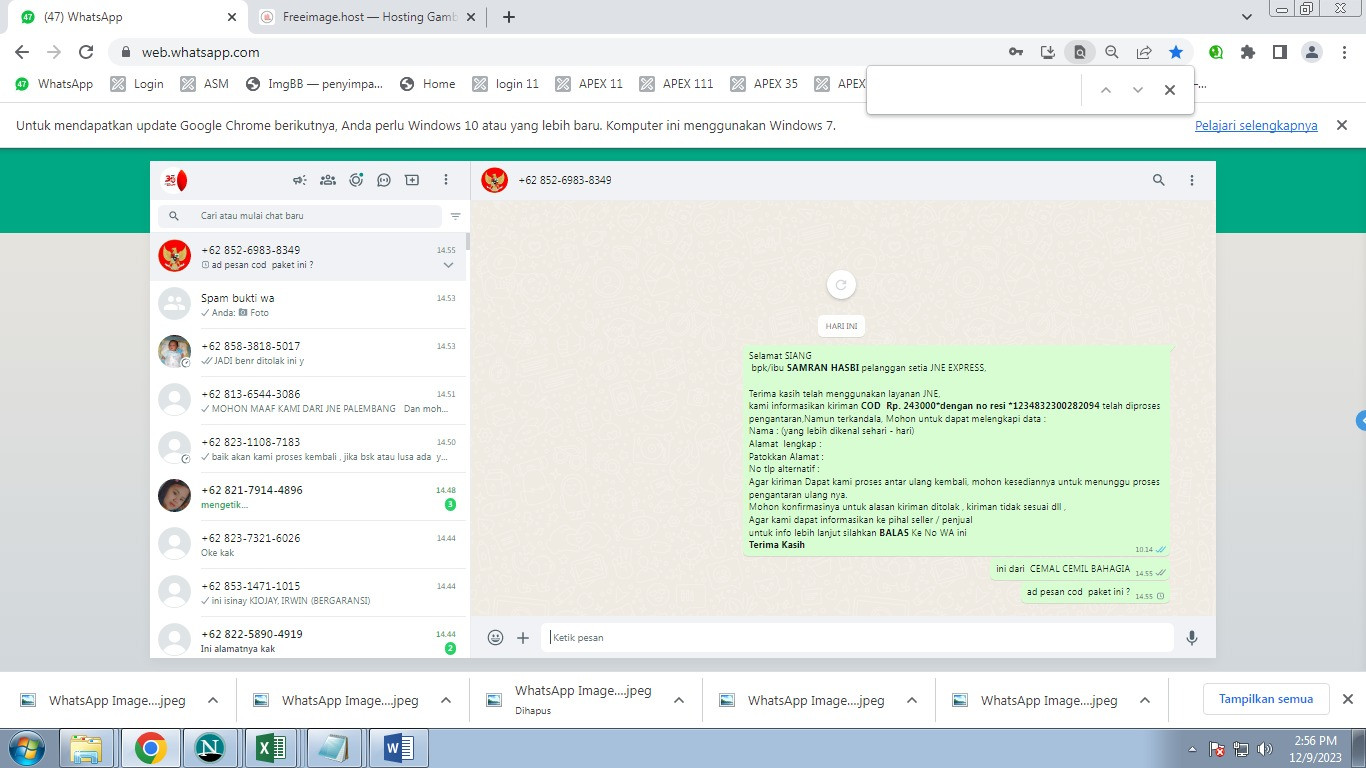Click 'Tampilkan semua' downloads button
This screenshot has height=768, width=1366.
coord(1266,699)
